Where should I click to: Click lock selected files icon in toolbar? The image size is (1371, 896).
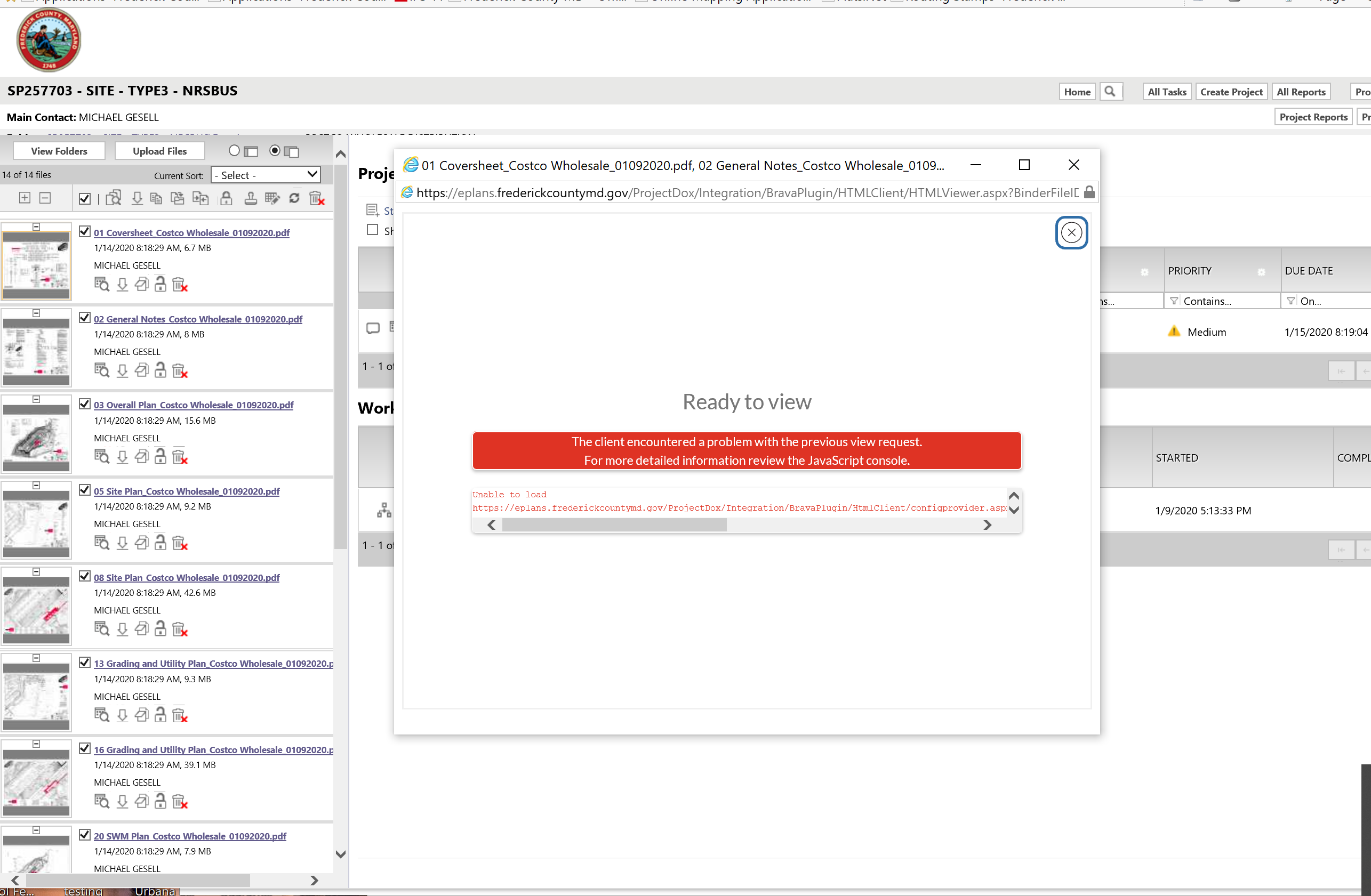pos(227,199)
